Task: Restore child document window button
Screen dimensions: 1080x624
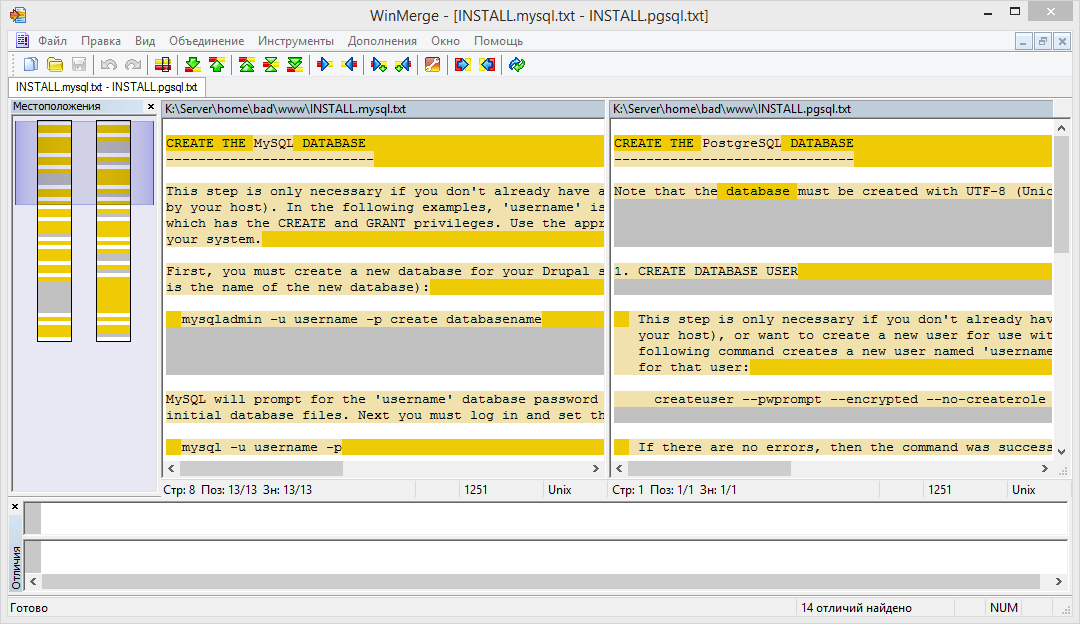Action: pyautogui.click(x=1043, y=41)
